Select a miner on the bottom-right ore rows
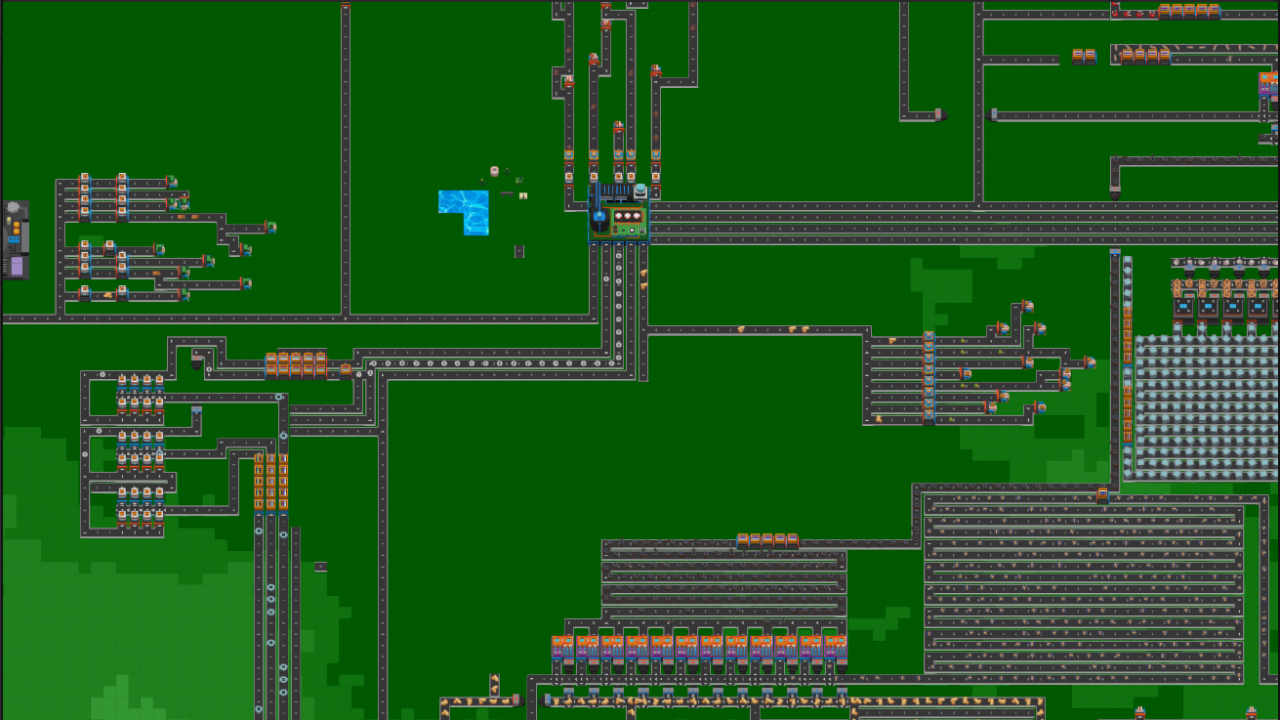Image resolution: width=1280 pixels, height=720 pixels. click(1000, 520)
